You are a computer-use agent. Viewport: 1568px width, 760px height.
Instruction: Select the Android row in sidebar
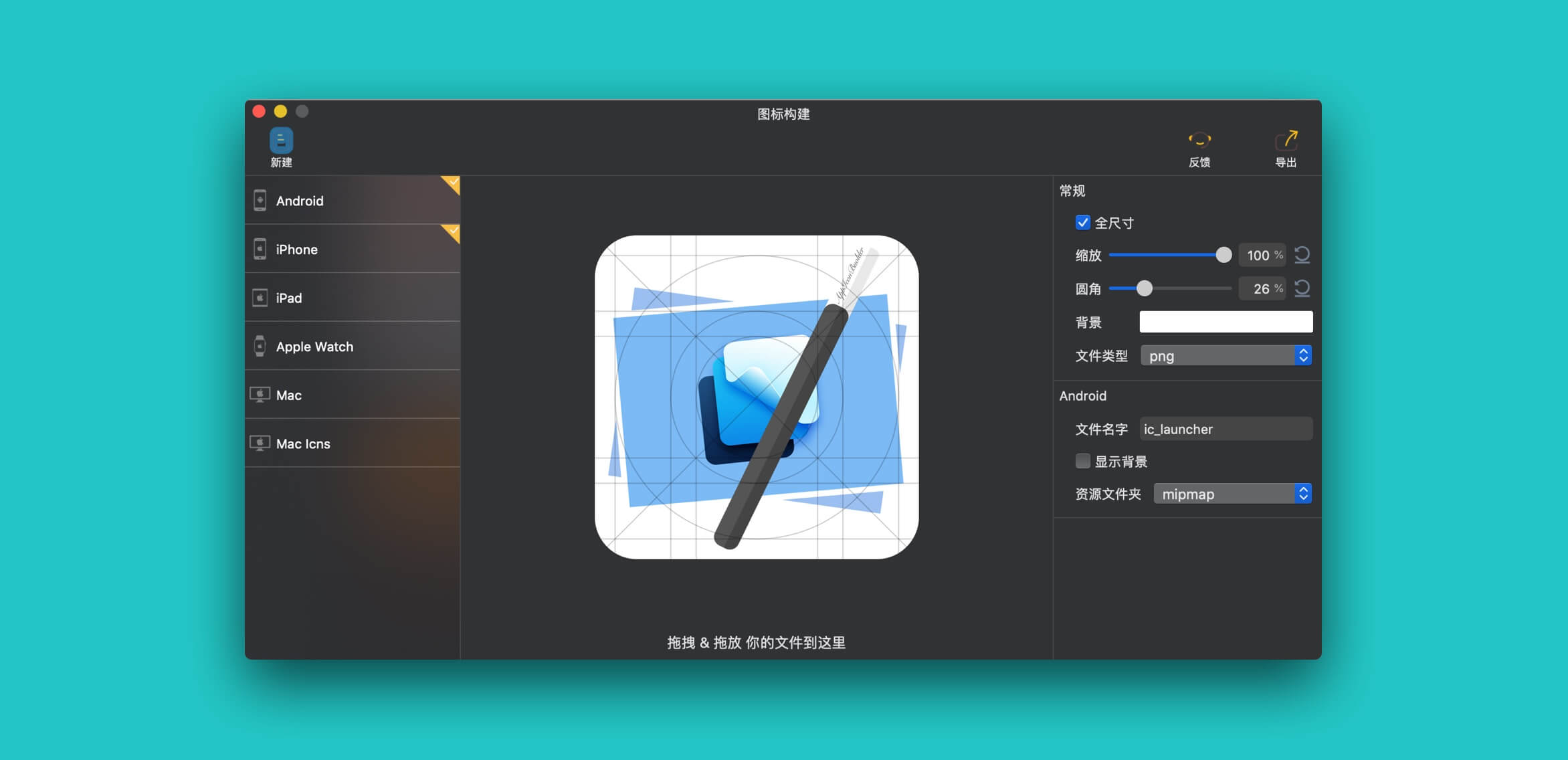[x=353, y=200]
